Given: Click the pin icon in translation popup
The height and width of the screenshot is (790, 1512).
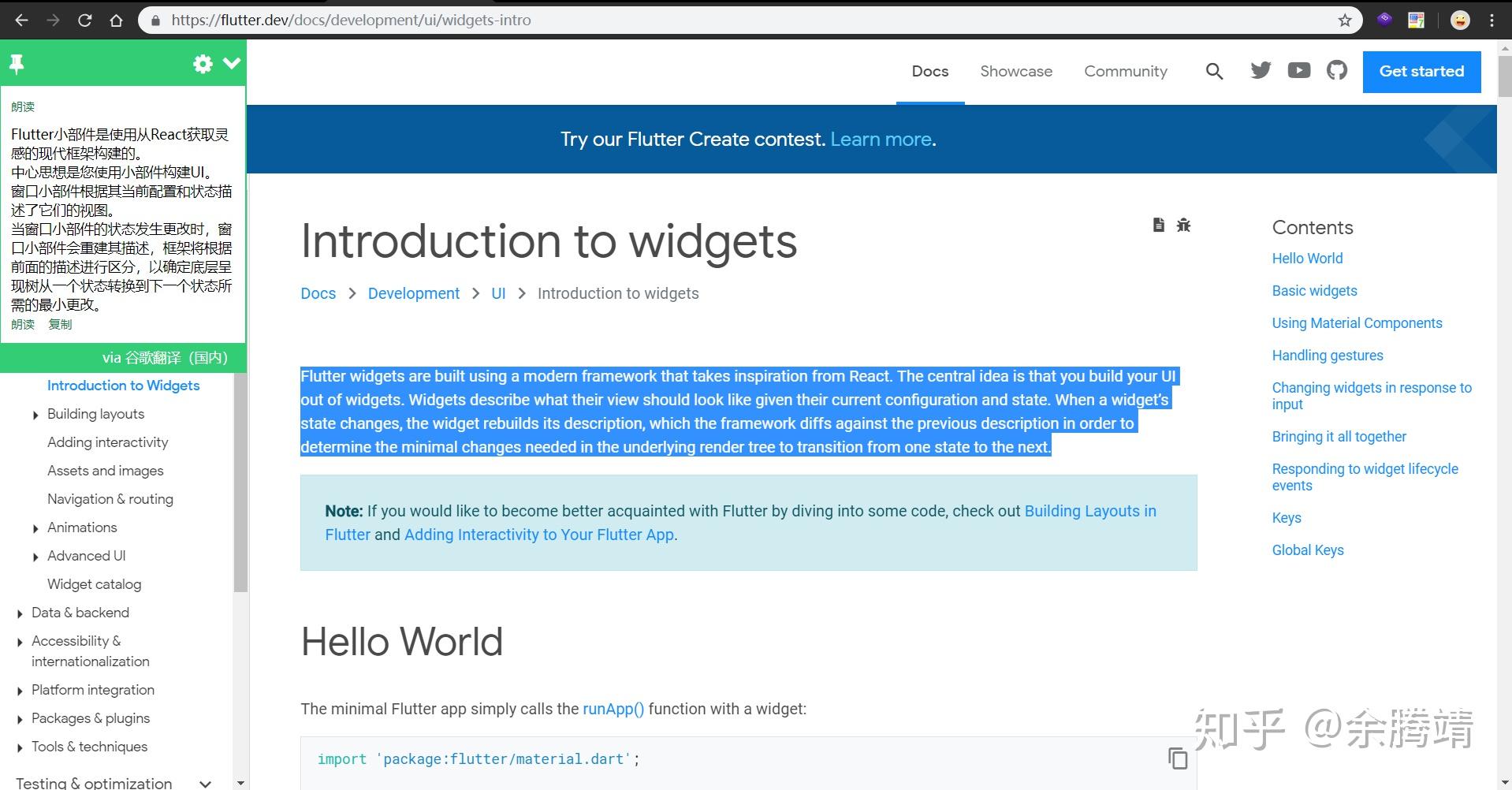Looking at the screenshot, I should pyautogui.click(x=17, y=64).
